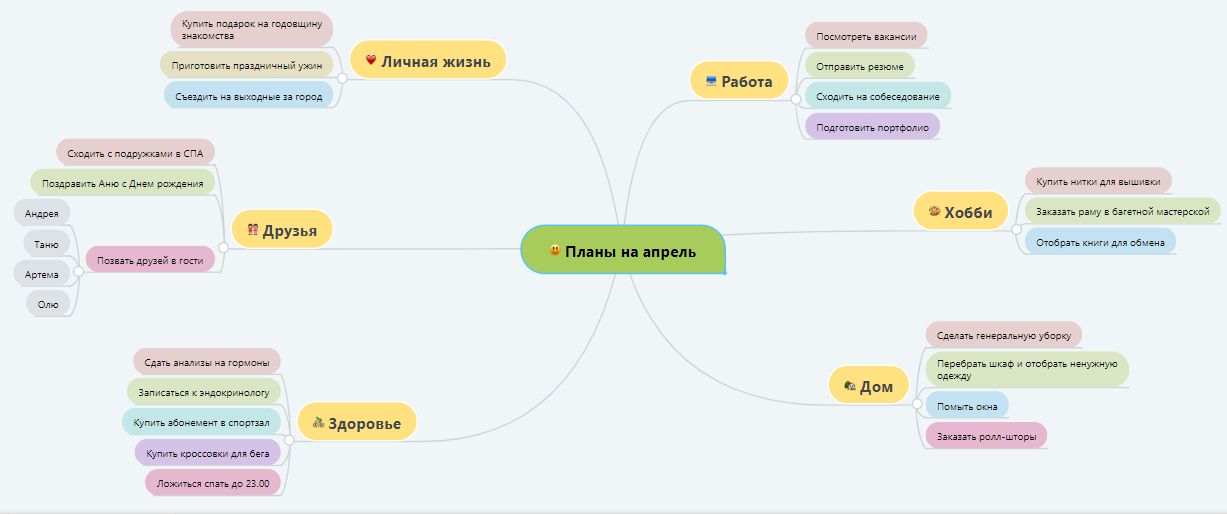
Task: Click the heart icon on Личная жизнь
Action: click(371, 61)
